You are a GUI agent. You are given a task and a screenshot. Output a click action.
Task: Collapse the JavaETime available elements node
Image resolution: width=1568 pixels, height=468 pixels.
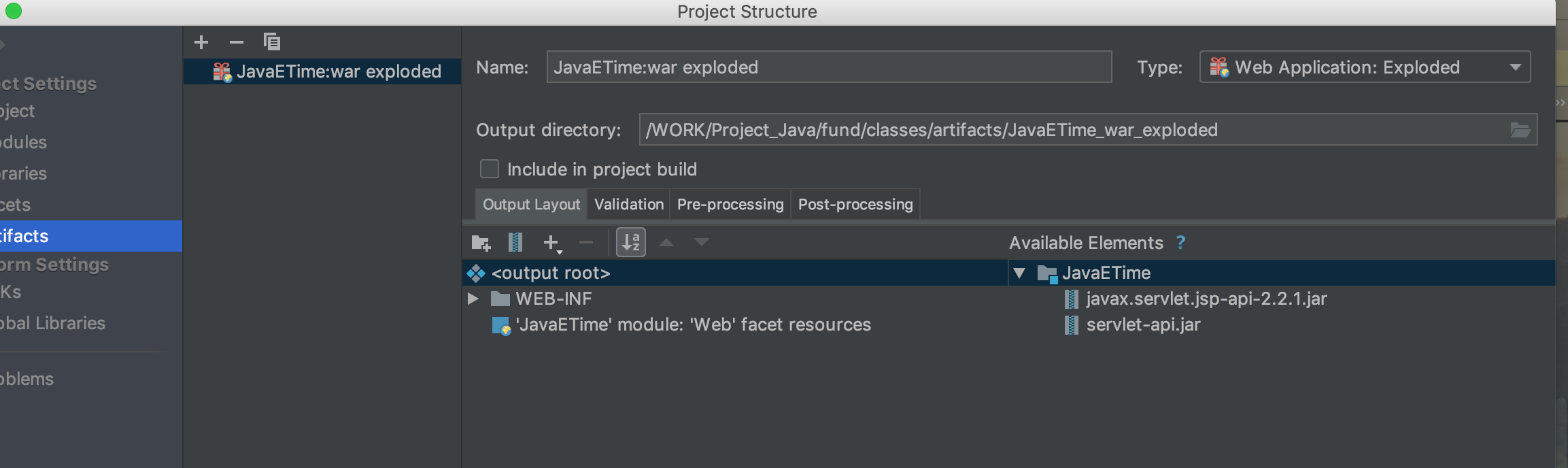[x=1019, y=273]
